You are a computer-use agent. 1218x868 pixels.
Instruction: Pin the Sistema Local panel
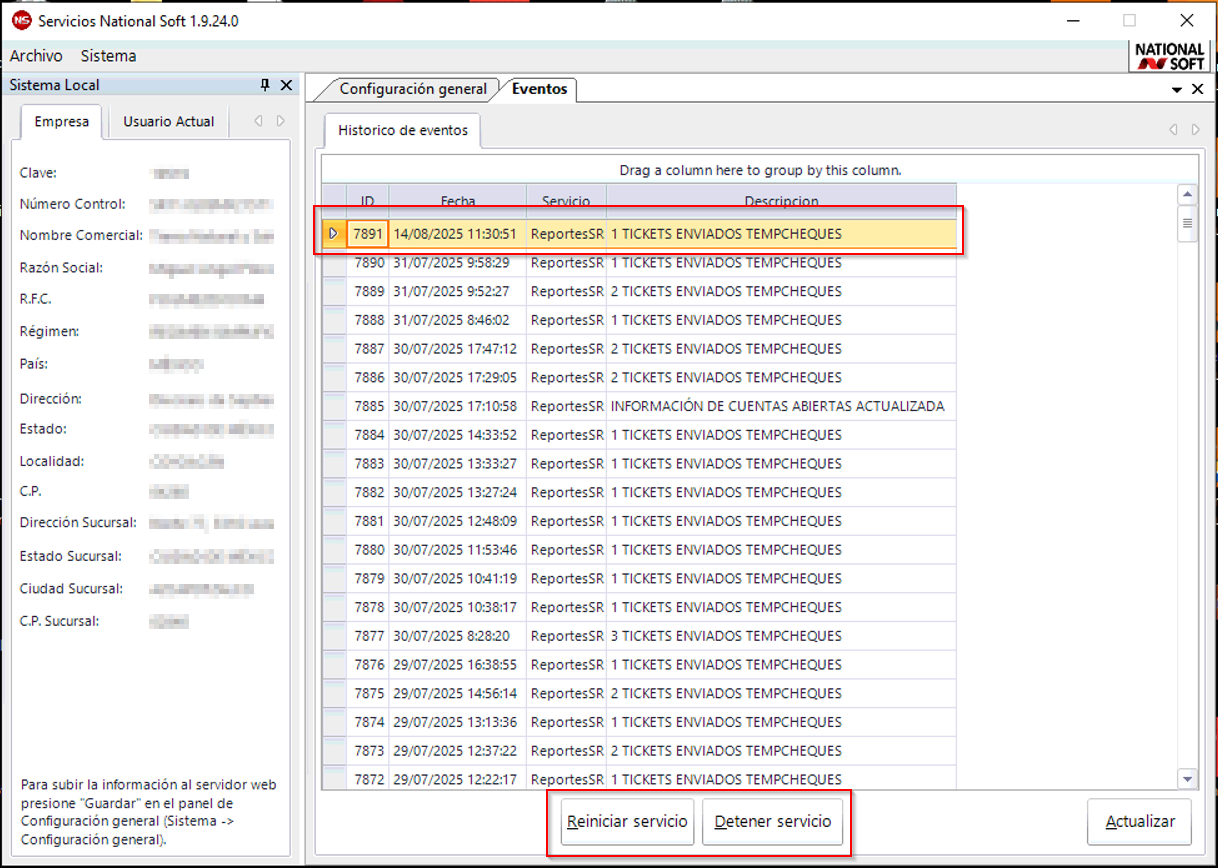(x=265, y=85)
